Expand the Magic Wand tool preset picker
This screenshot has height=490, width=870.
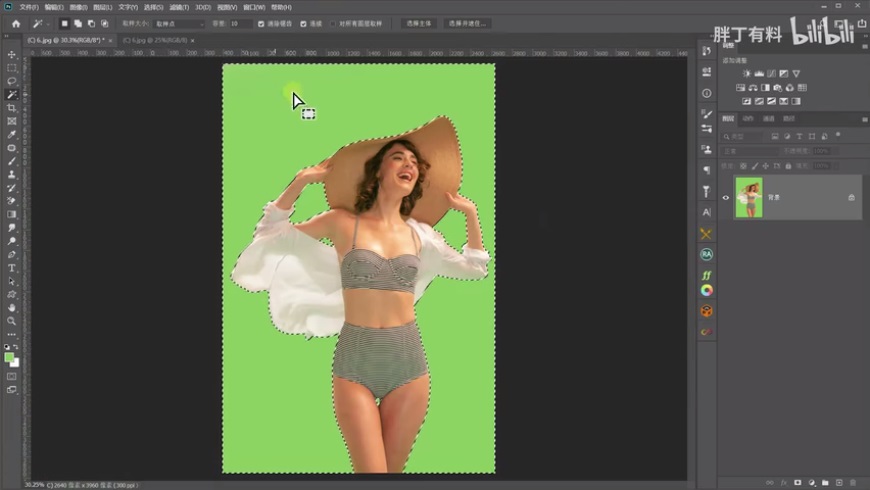point(40,23)
